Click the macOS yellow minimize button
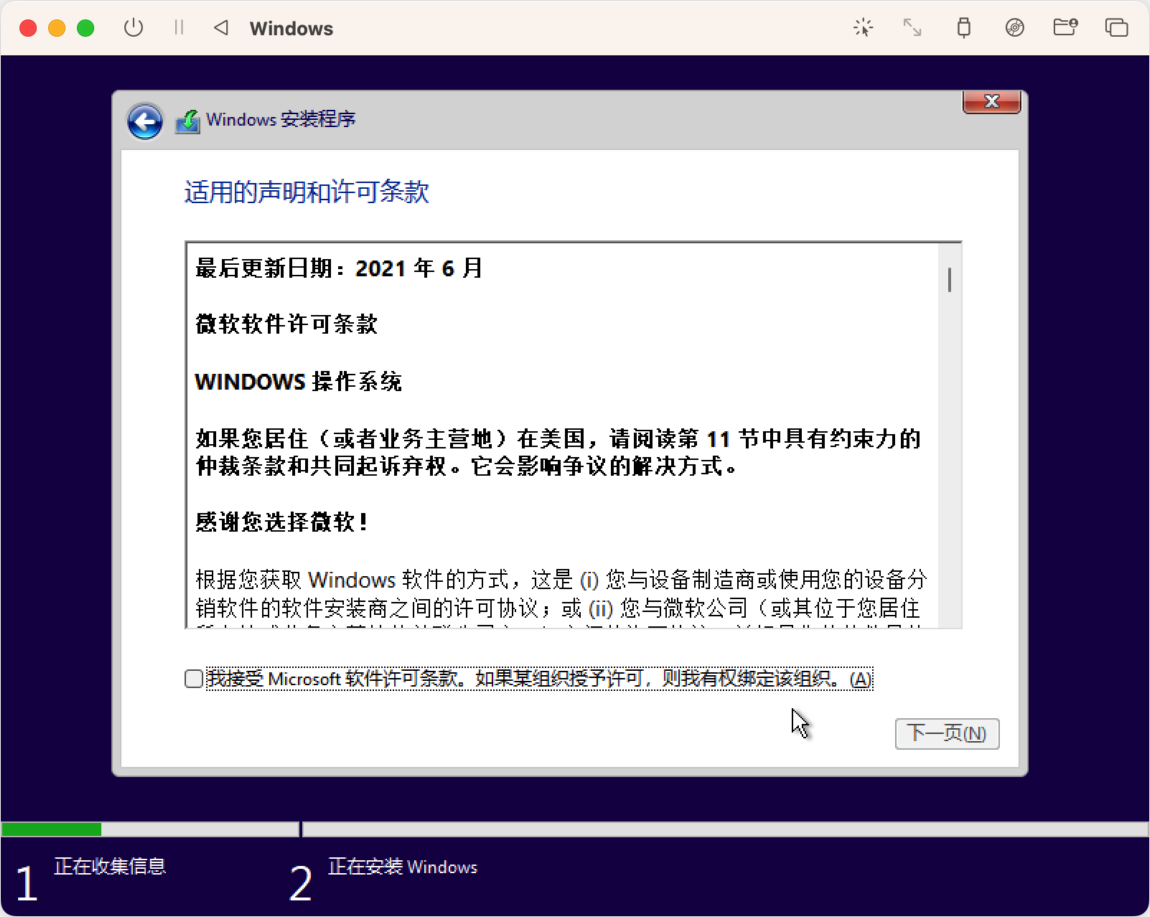Viewport: 1150px width, 917px height. point(56,28)
